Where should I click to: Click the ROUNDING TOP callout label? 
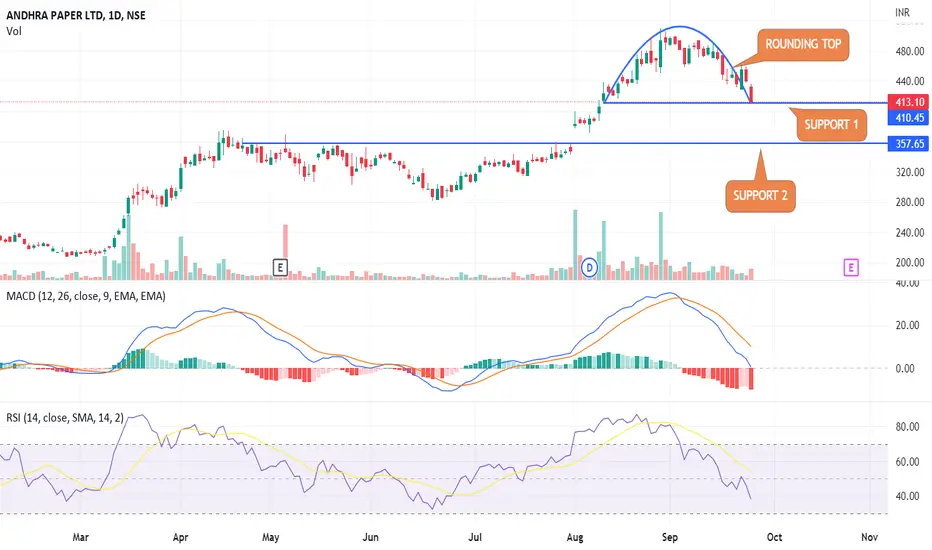pyautogui.click(x=803, y=45)
